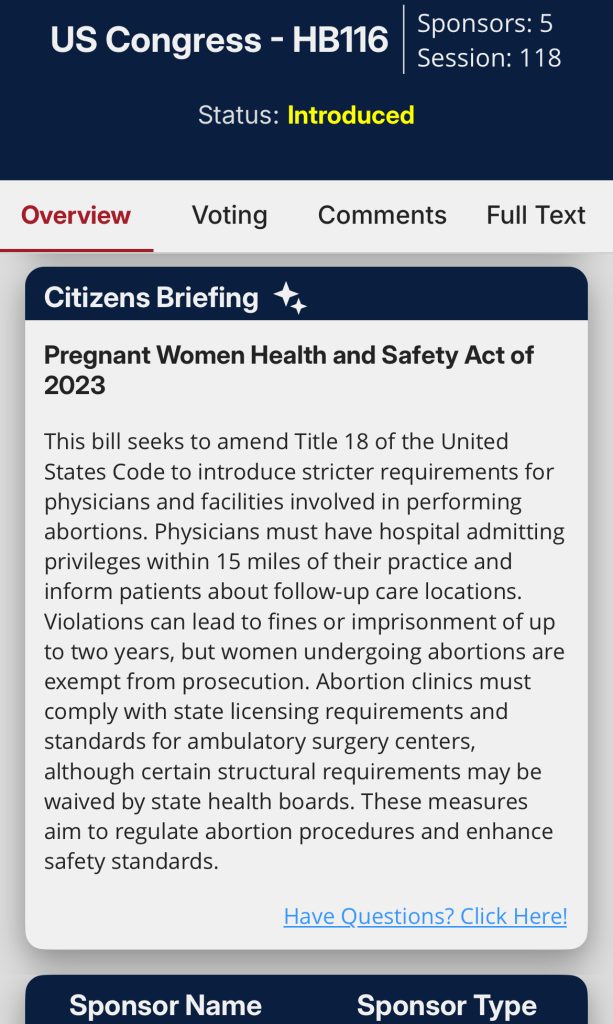Tap the red underline under Overview

tap(76, 249)
